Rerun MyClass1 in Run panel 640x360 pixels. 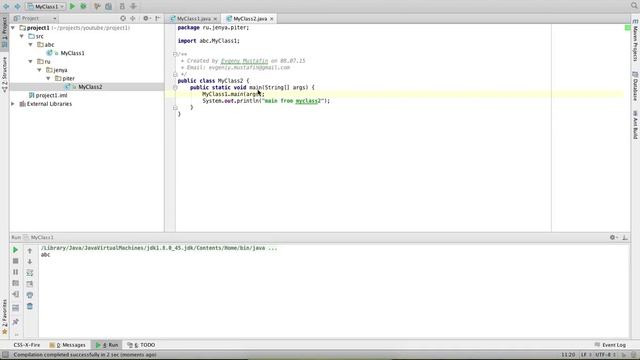16,250
